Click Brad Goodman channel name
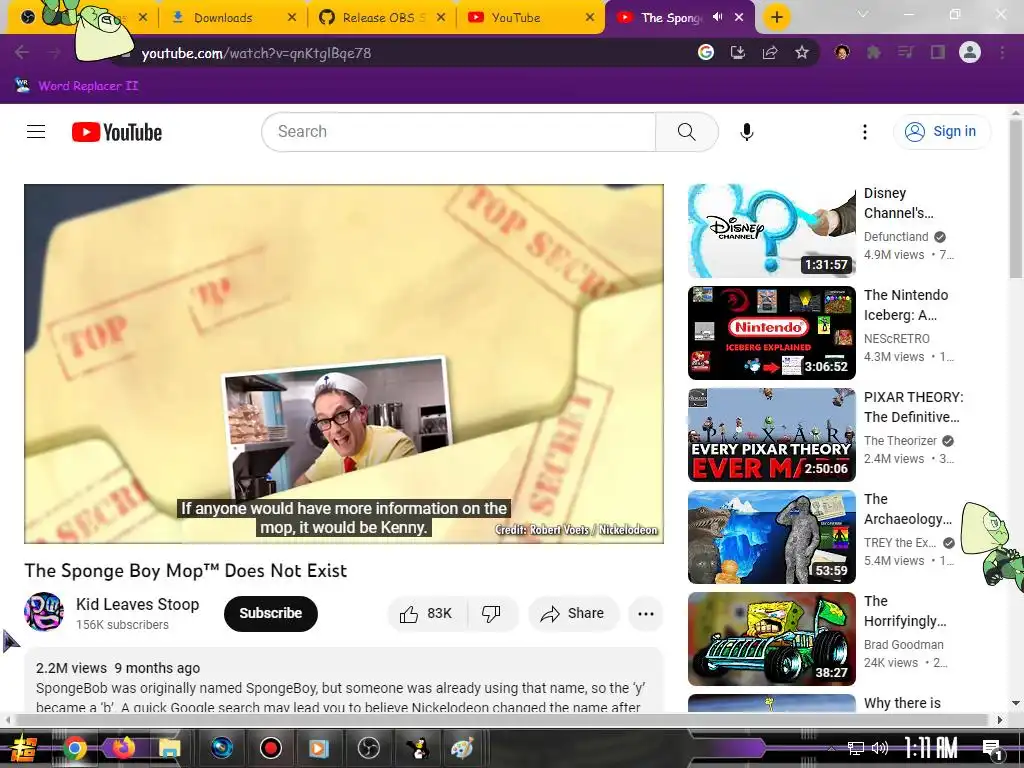This screenshot has height=768, width=1024. pos(903,645)
